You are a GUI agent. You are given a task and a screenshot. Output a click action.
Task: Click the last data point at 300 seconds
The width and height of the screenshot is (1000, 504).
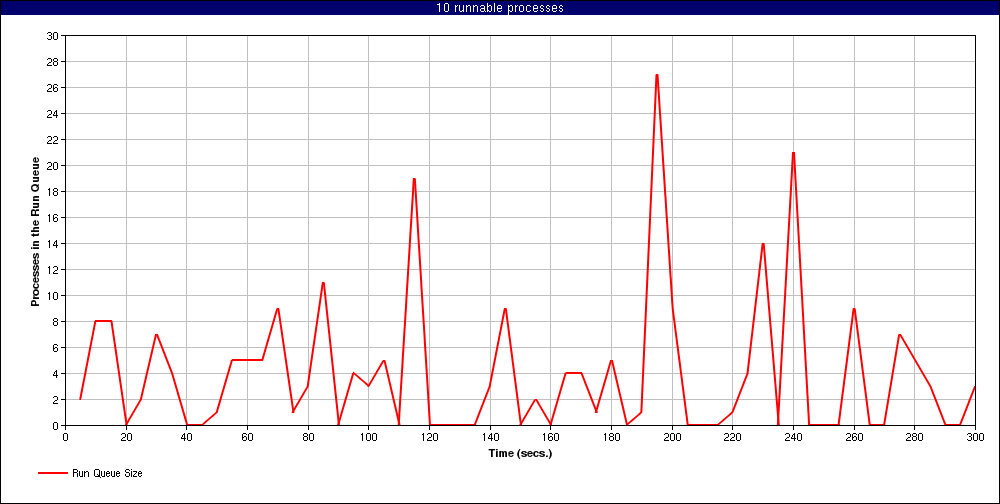pos(974,387)
